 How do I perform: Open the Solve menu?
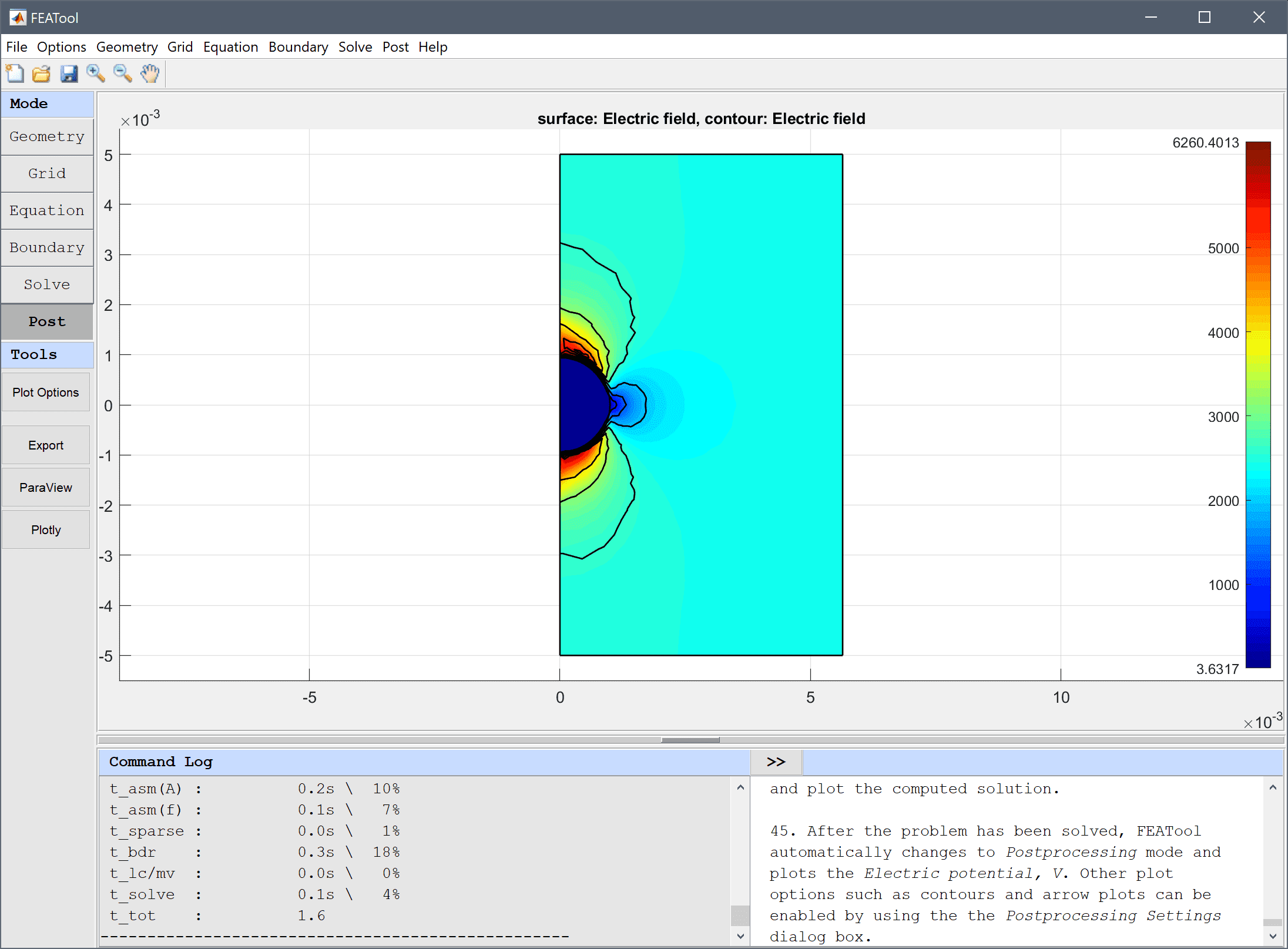pyautogui.click(x=355, y=47)
